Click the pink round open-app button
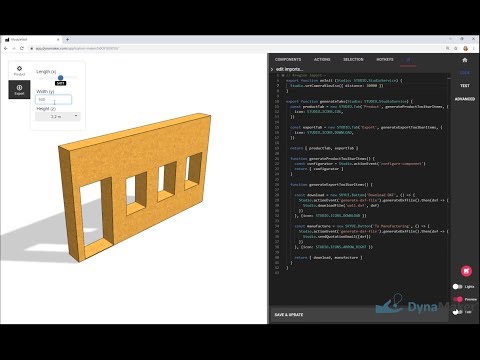The height and width of the screenshot is (360, 480). pyautogui.click(x=466, y=271)
